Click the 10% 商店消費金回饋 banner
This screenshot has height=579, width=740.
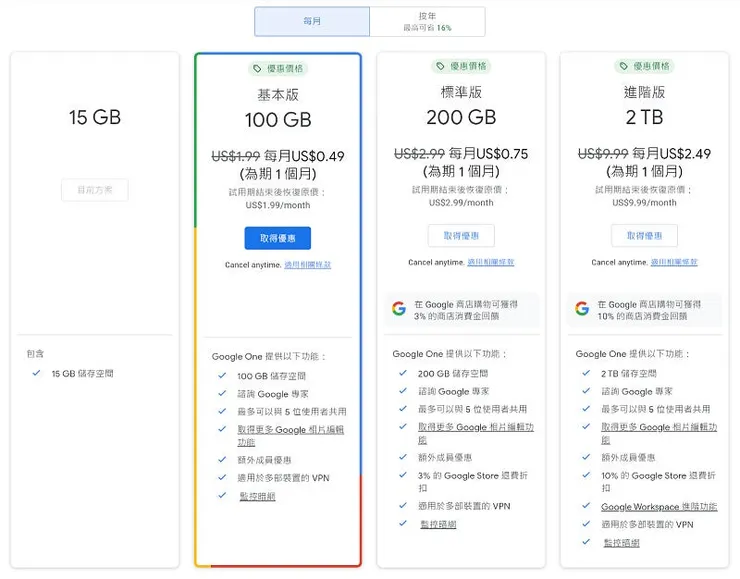click(644, 310)
